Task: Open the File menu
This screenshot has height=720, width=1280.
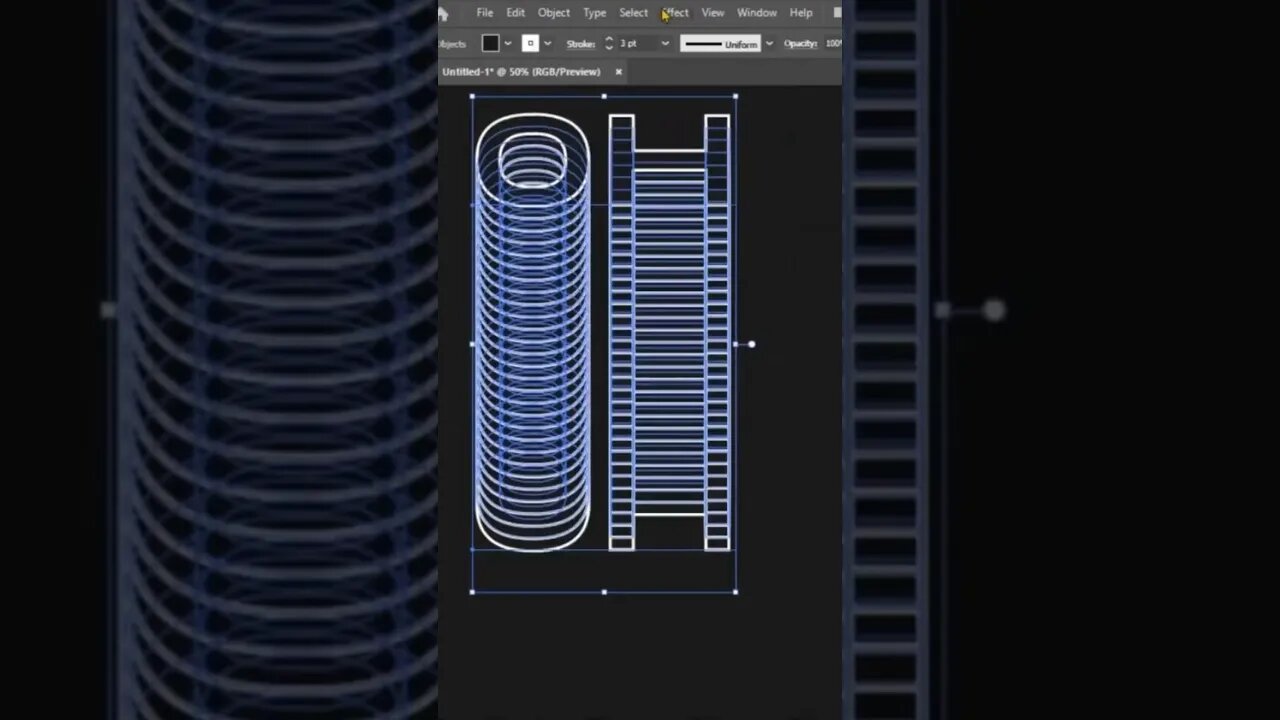Action: click(484, 13)
